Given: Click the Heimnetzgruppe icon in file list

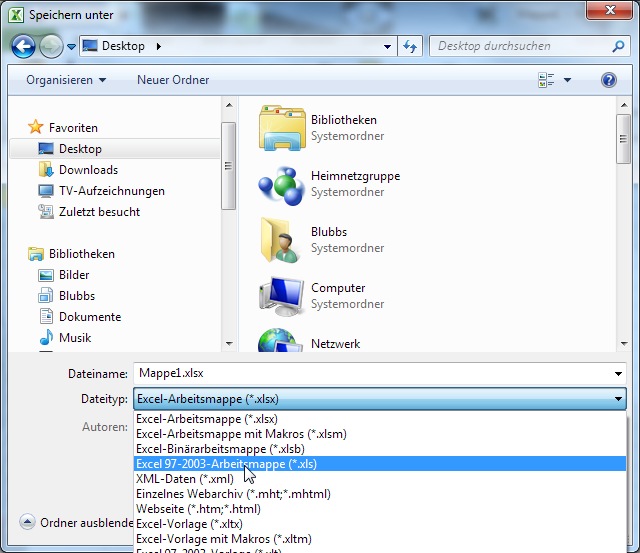Looking at the screenshot, I should pyautogui.click(x=282, y=185).
